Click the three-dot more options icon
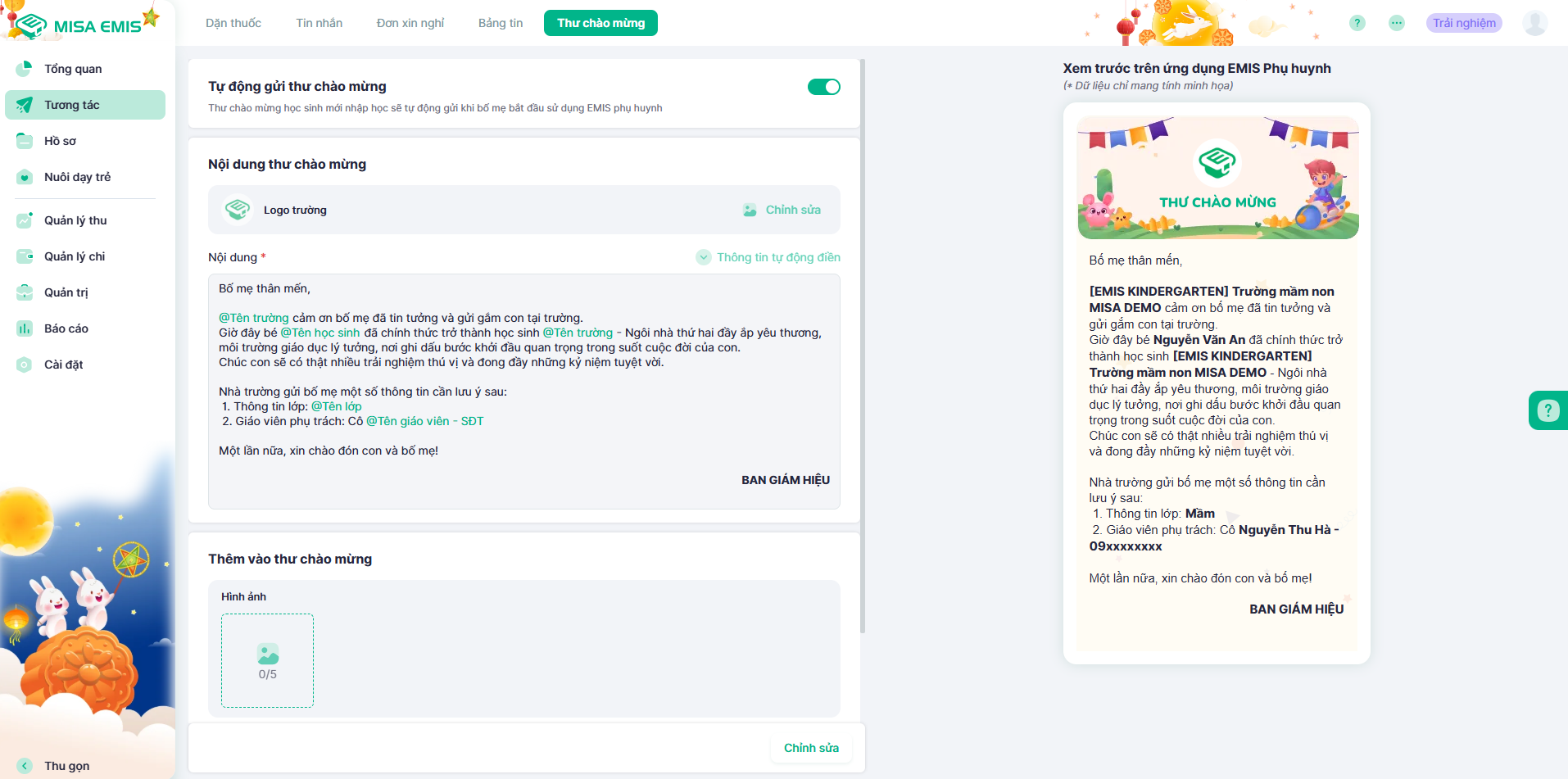The image size is (1568, 779). click(1397, 23)
